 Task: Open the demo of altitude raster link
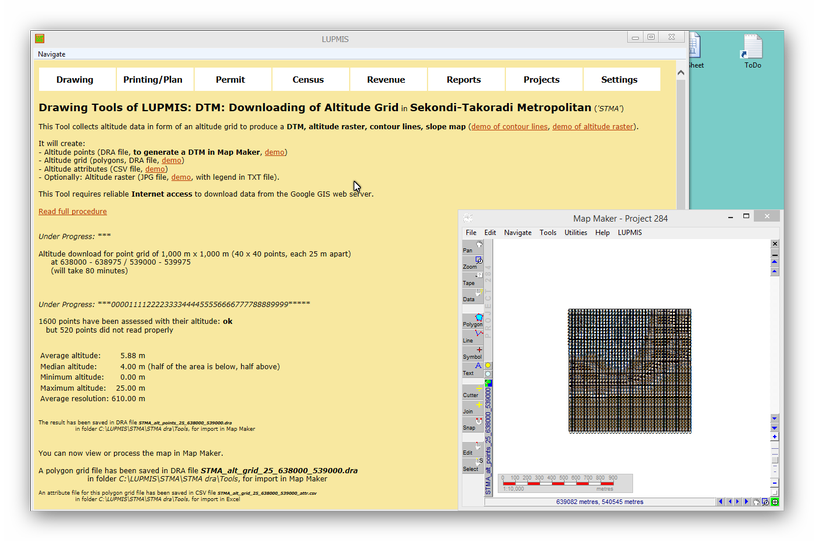(x=593, y=127)
